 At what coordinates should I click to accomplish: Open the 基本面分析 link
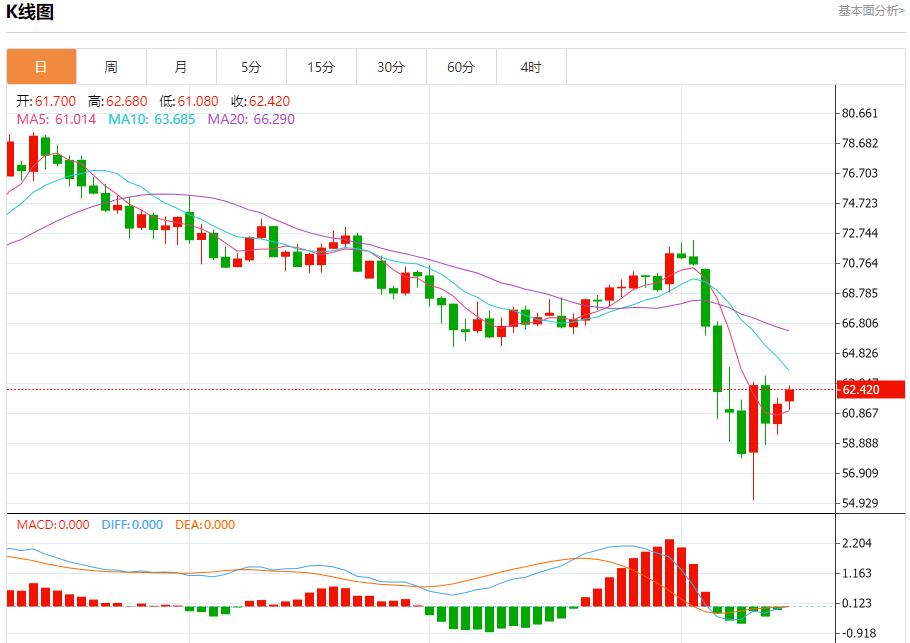871,11
